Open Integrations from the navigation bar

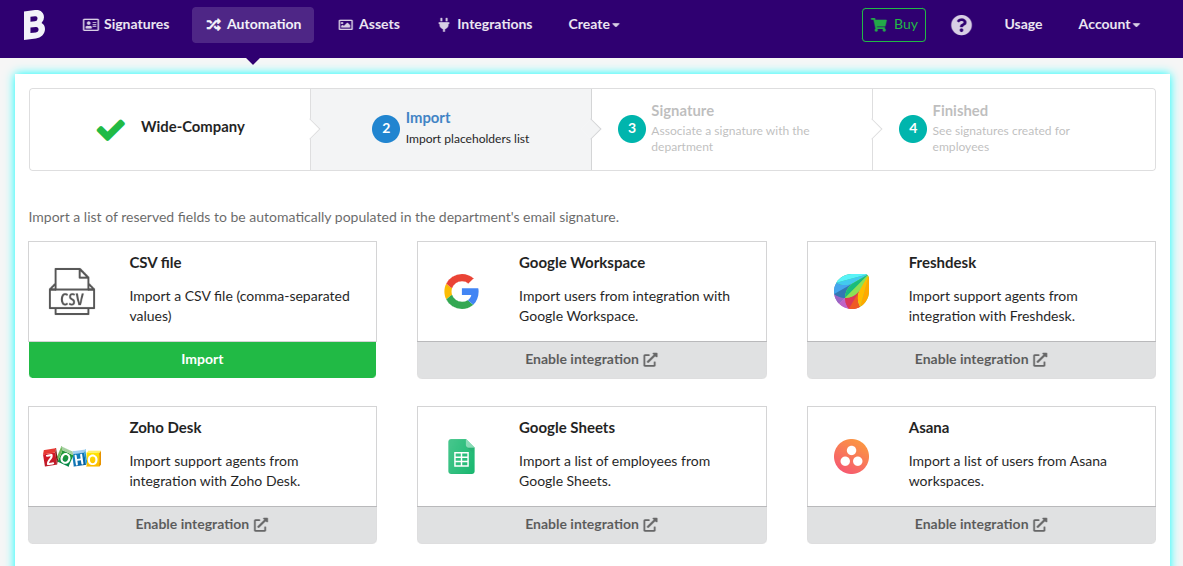pos(485,25)
